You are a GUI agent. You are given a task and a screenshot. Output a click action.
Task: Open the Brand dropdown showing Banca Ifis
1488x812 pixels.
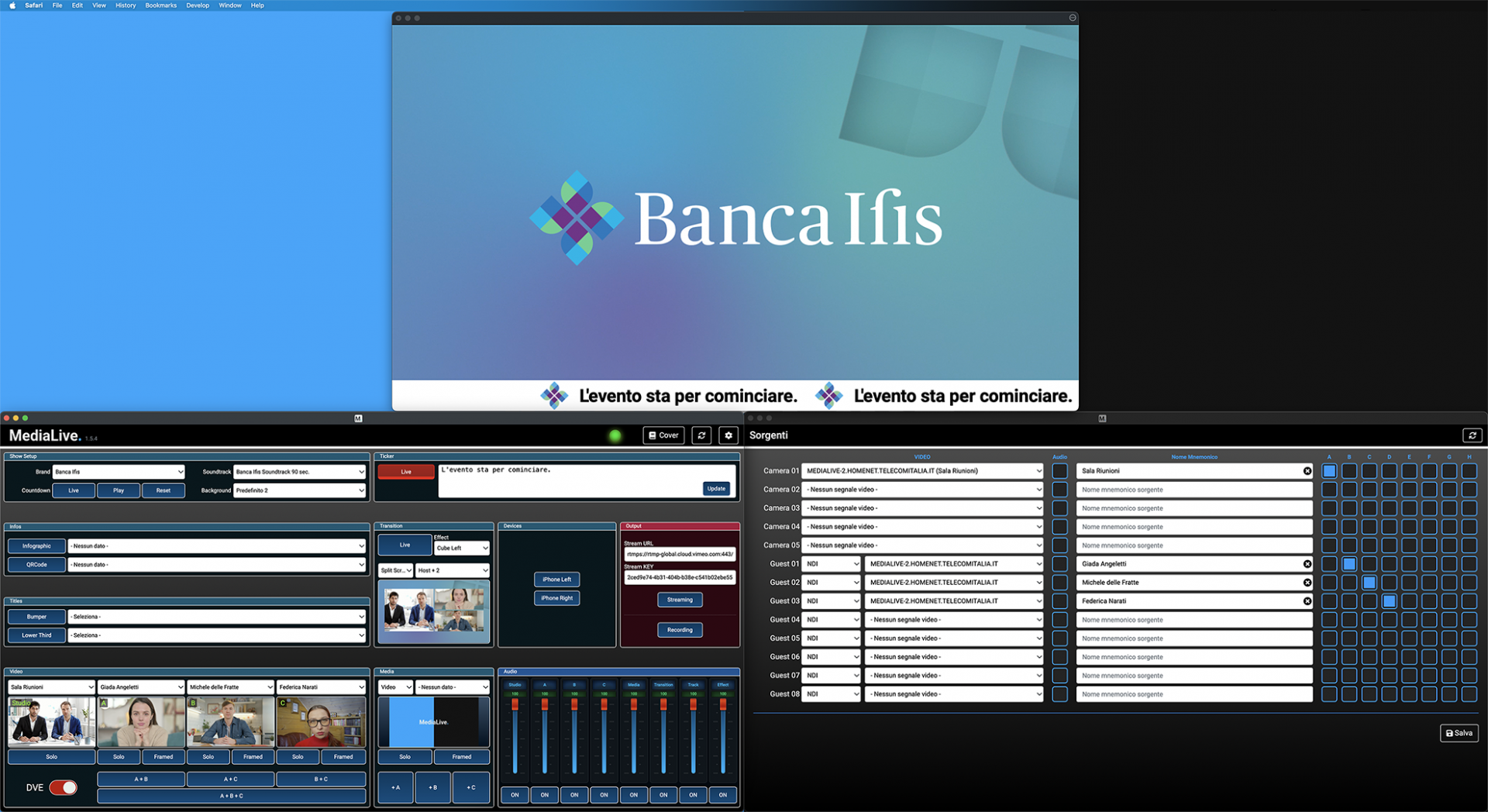click(x=119, y=472)
